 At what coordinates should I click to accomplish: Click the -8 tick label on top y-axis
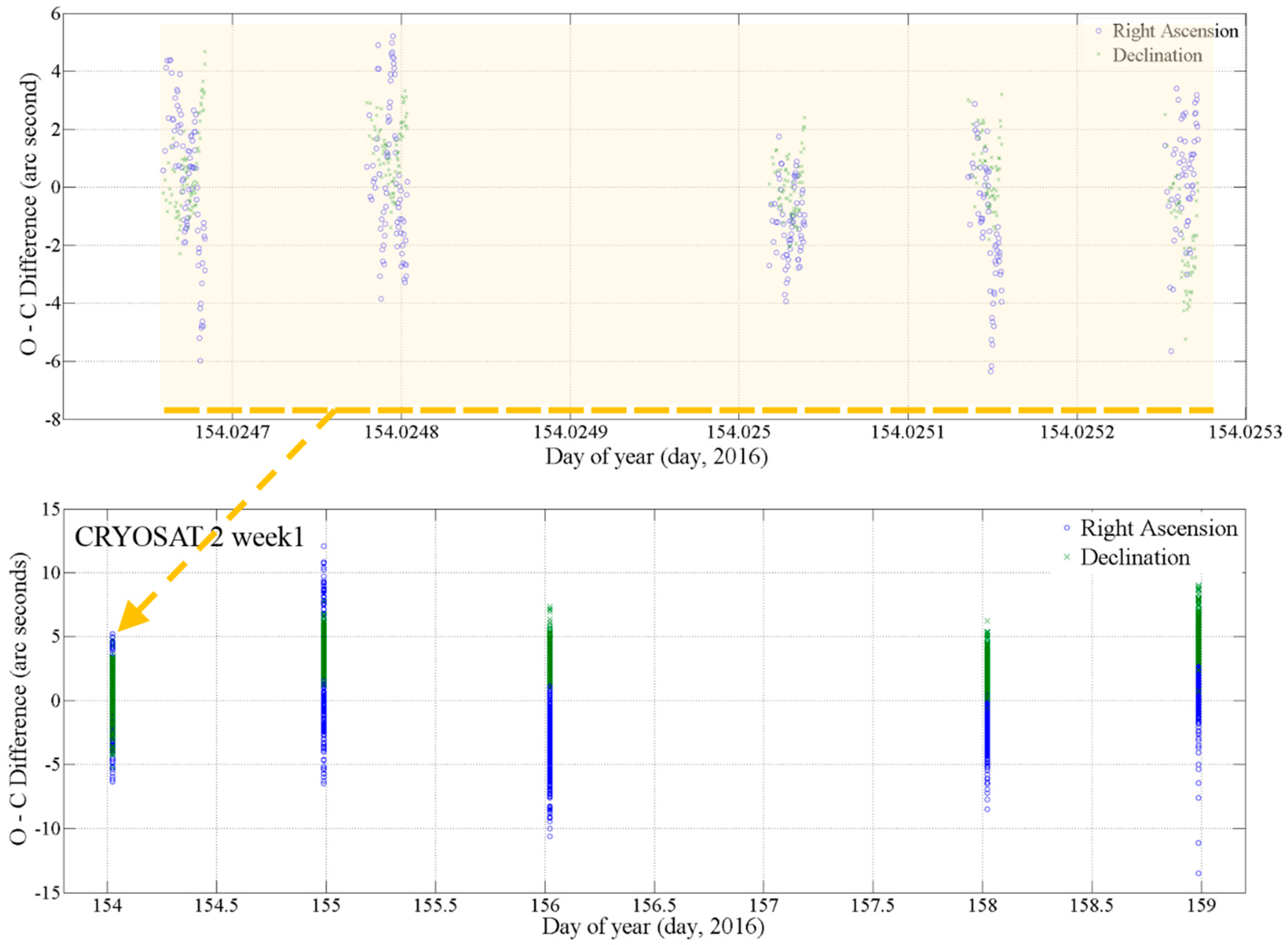(53, 419)
